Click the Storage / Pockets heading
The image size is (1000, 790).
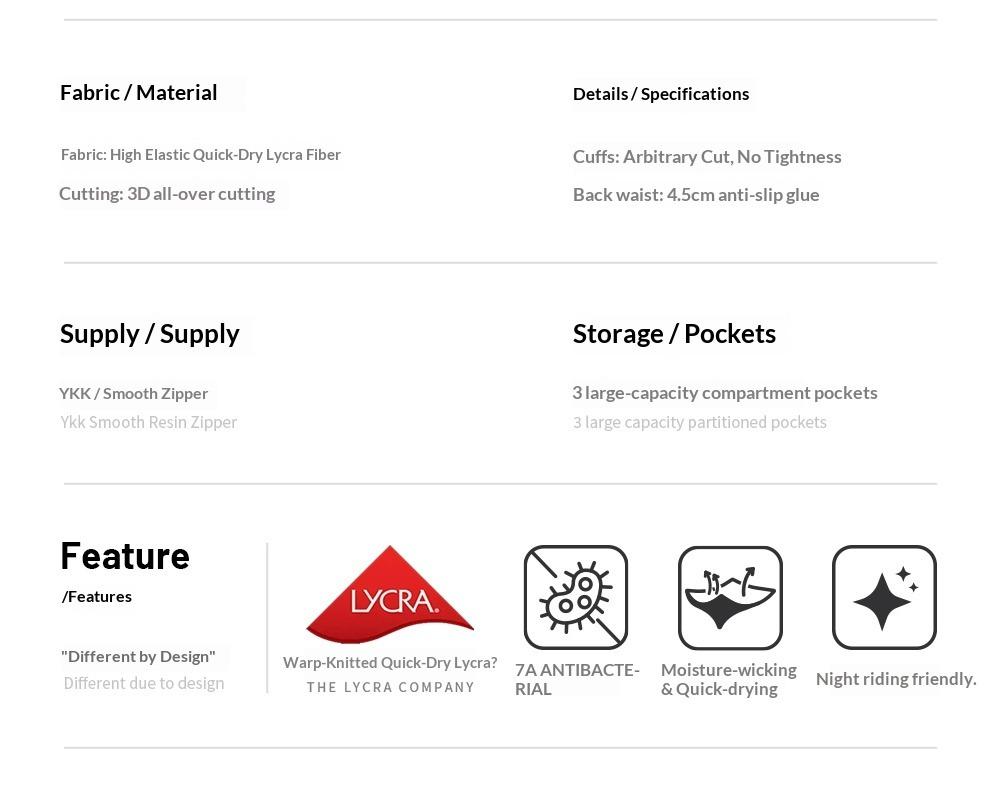point(674,334)
